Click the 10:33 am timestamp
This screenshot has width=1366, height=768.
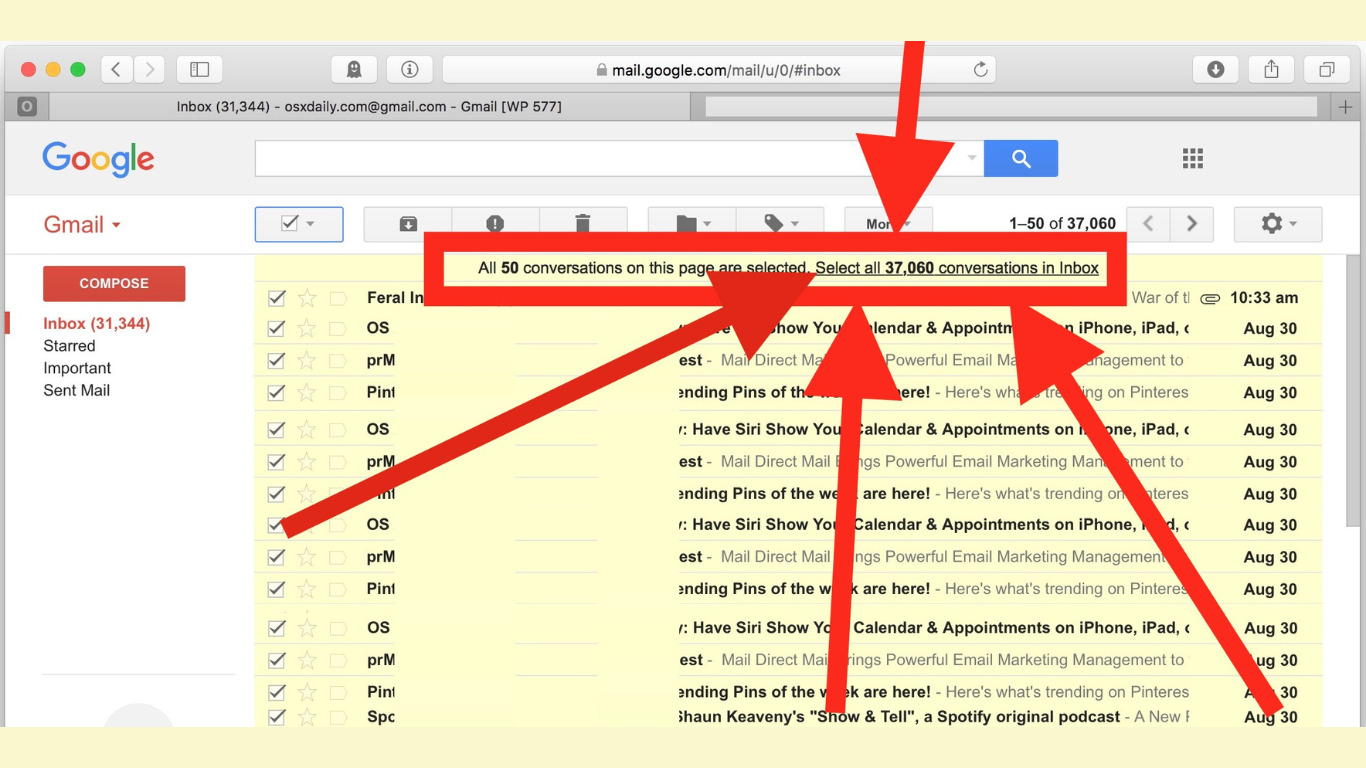[1264, 297]
